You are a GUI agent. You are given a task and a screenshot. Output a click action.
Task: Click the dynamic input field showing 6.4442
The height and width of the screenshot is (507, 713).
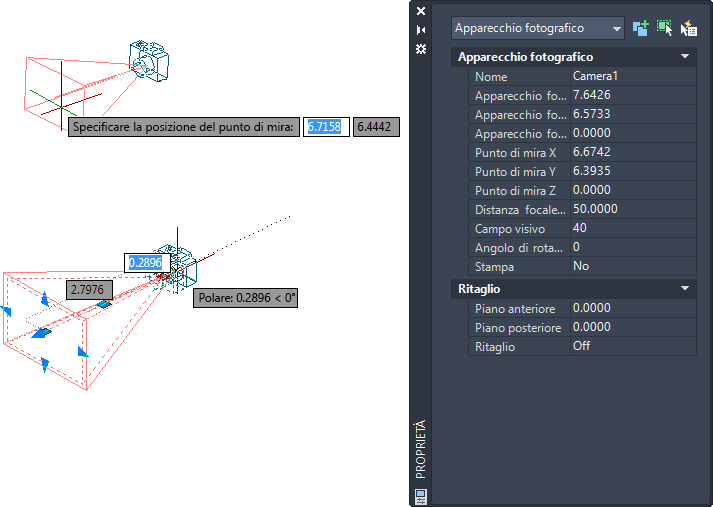[x=376, y=127]
